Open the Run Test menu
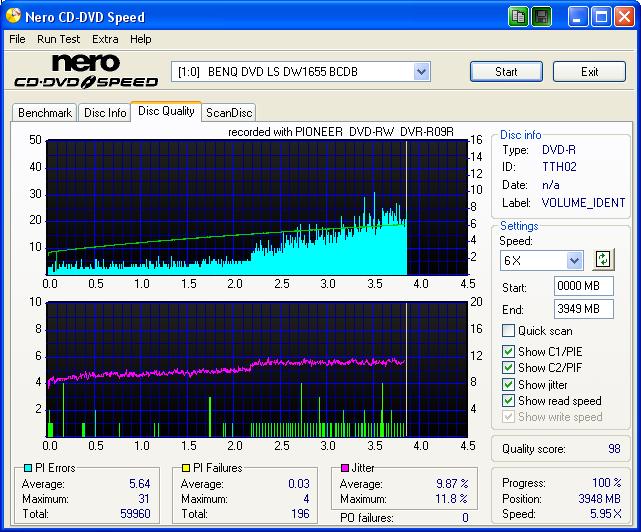This screenshot has height=532, width=641. (59, 39)
